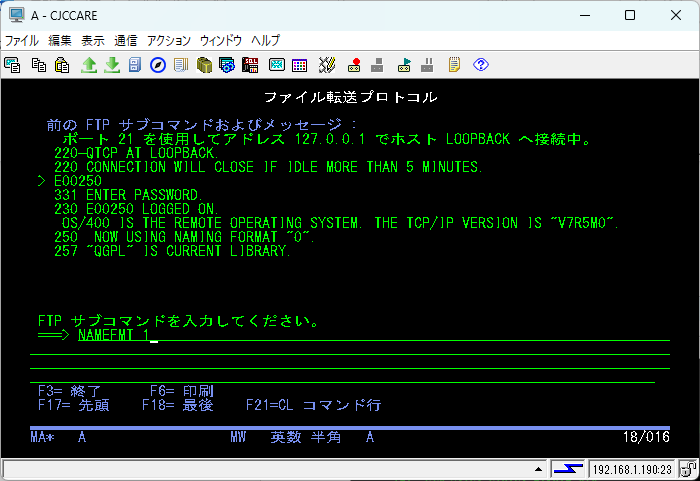Click the copy toolbar icon
The image size is (700, 481).
point(39,65)
